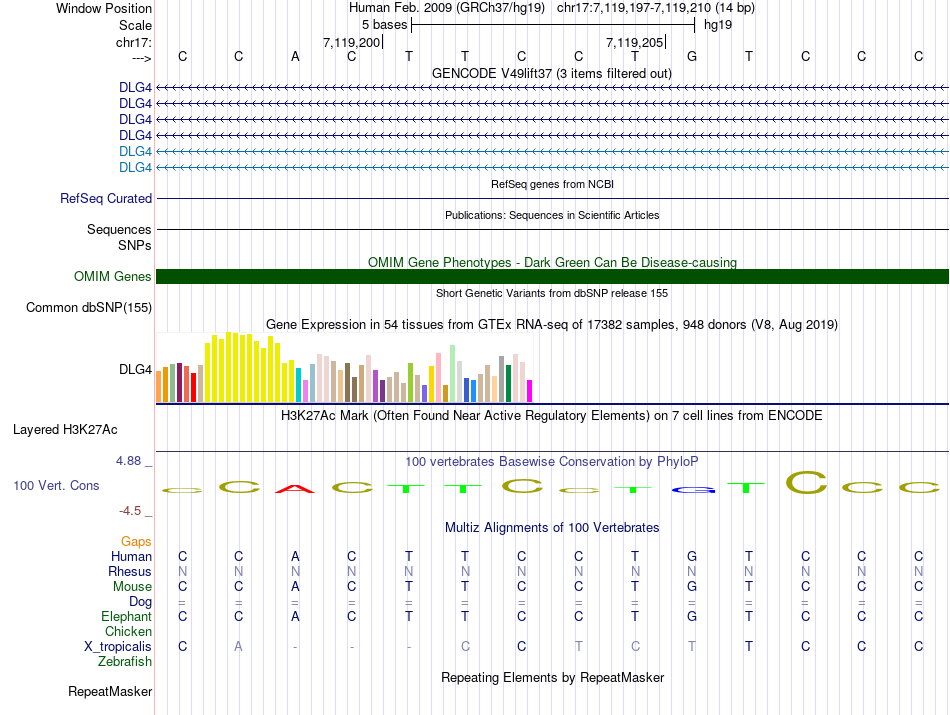Click the Layered H3K27Ac track label
Viewport: 950px width, 715px height.
(65, 430)
